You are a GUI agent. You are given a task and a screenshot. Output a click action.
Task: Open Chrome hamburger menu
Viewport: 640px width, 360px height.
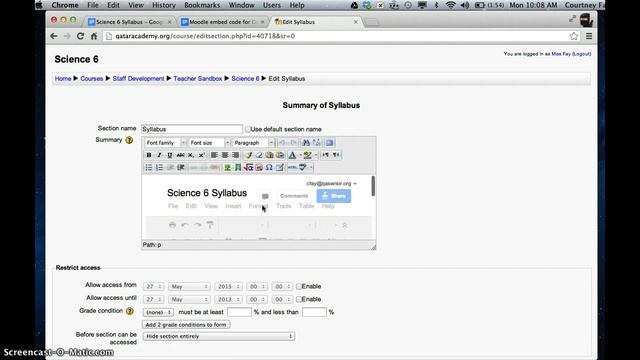click(589, 36)
